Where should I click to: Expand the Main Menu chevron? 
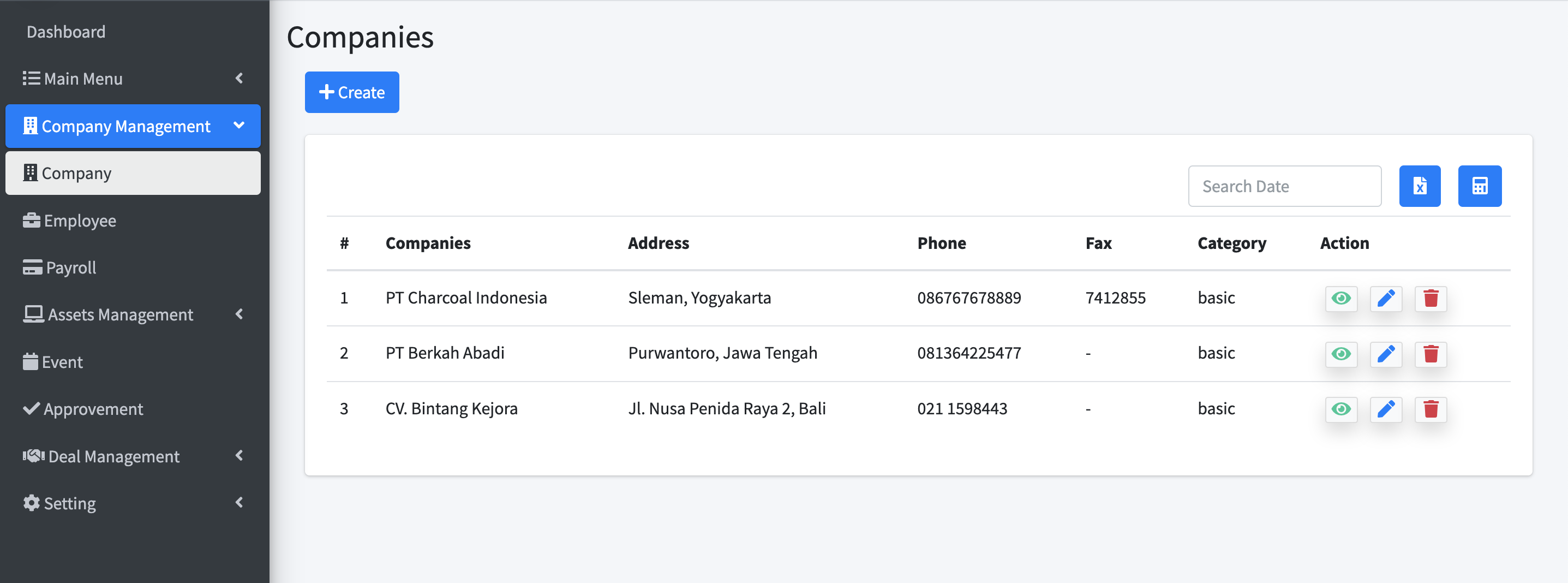tap(239, 79)
